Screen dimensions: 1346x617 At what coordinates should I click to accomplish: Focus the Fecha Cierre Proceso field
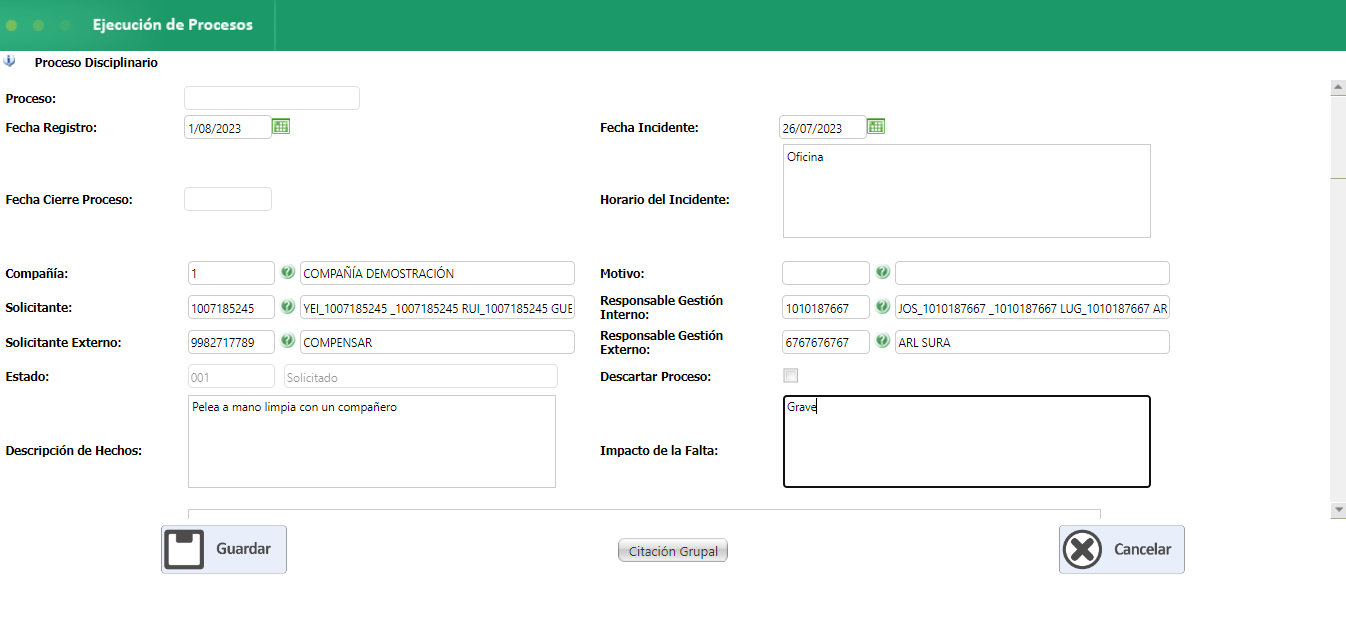point(228,199)
